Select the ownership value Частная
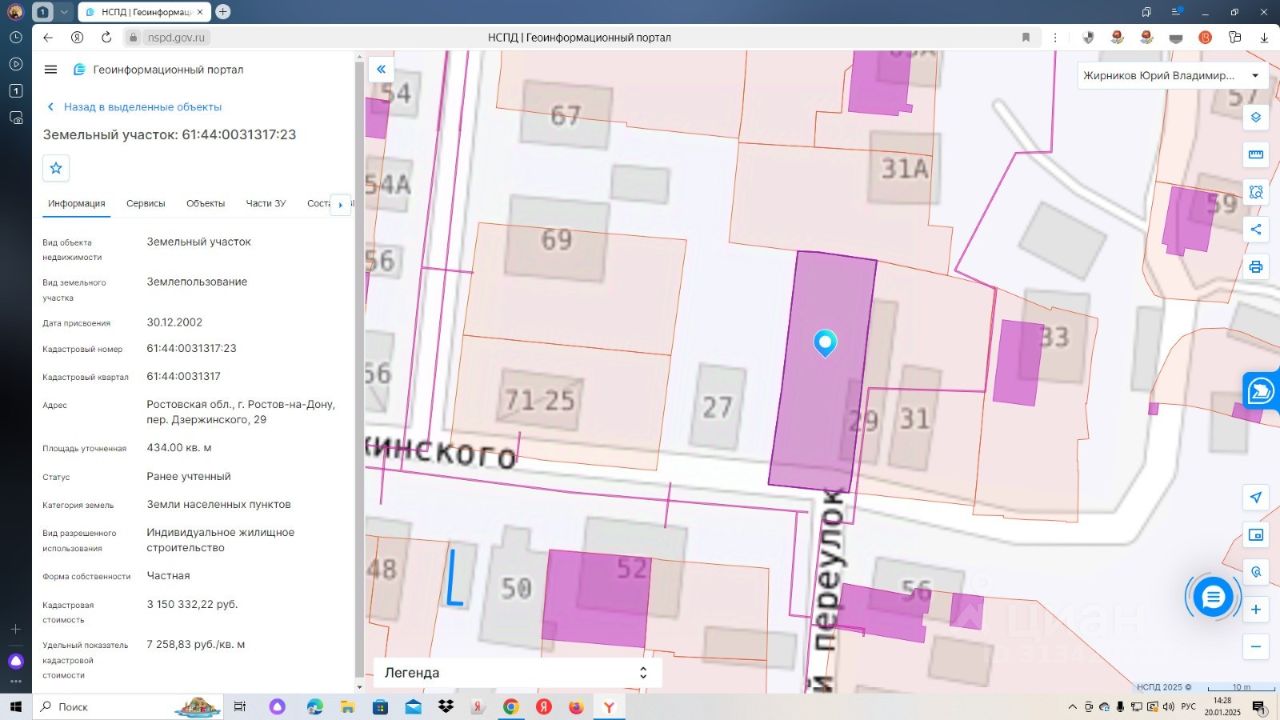The image size is (1280, 720). 168,576
